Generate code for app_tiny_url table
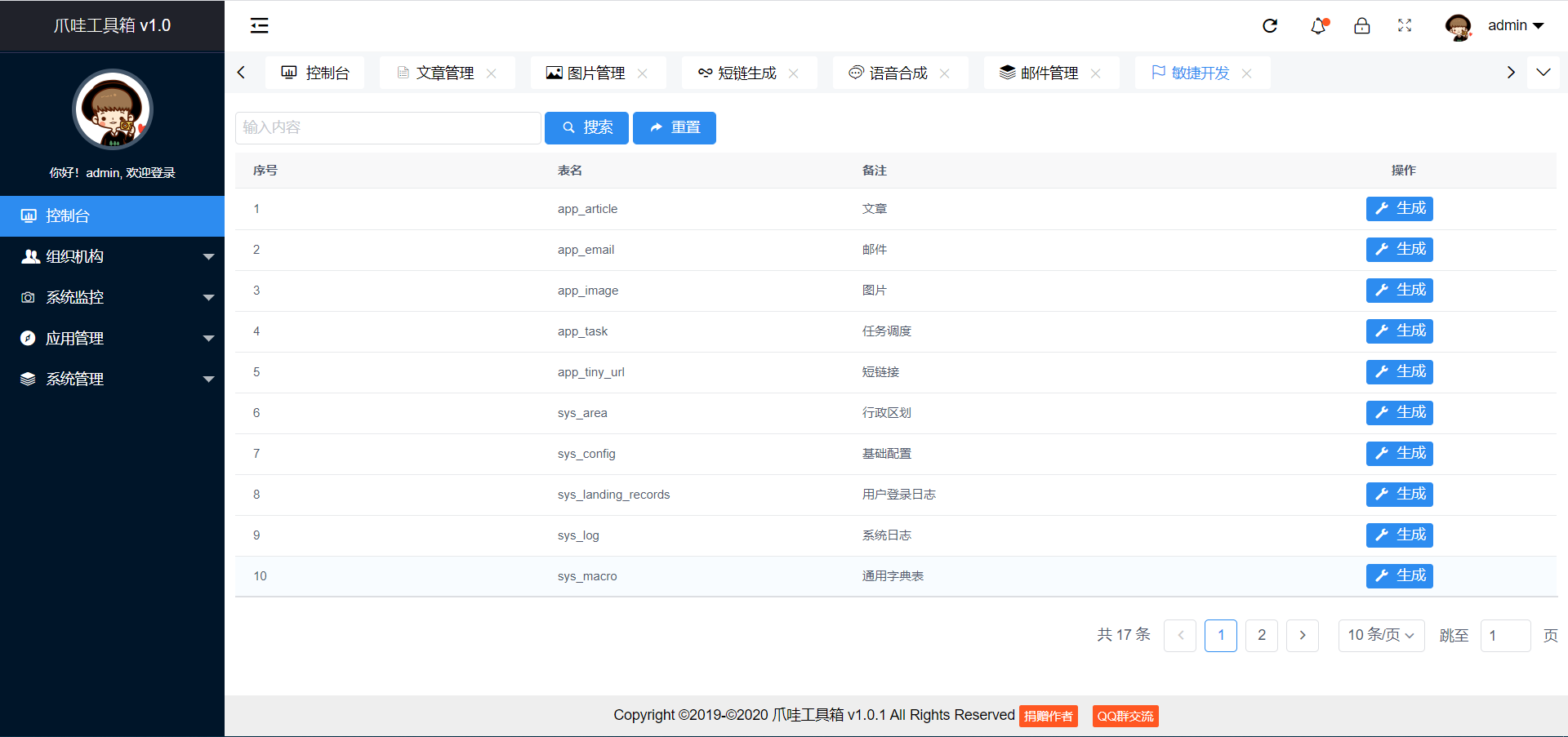This screenshot has height=737, width=1568. [1400, 372]
